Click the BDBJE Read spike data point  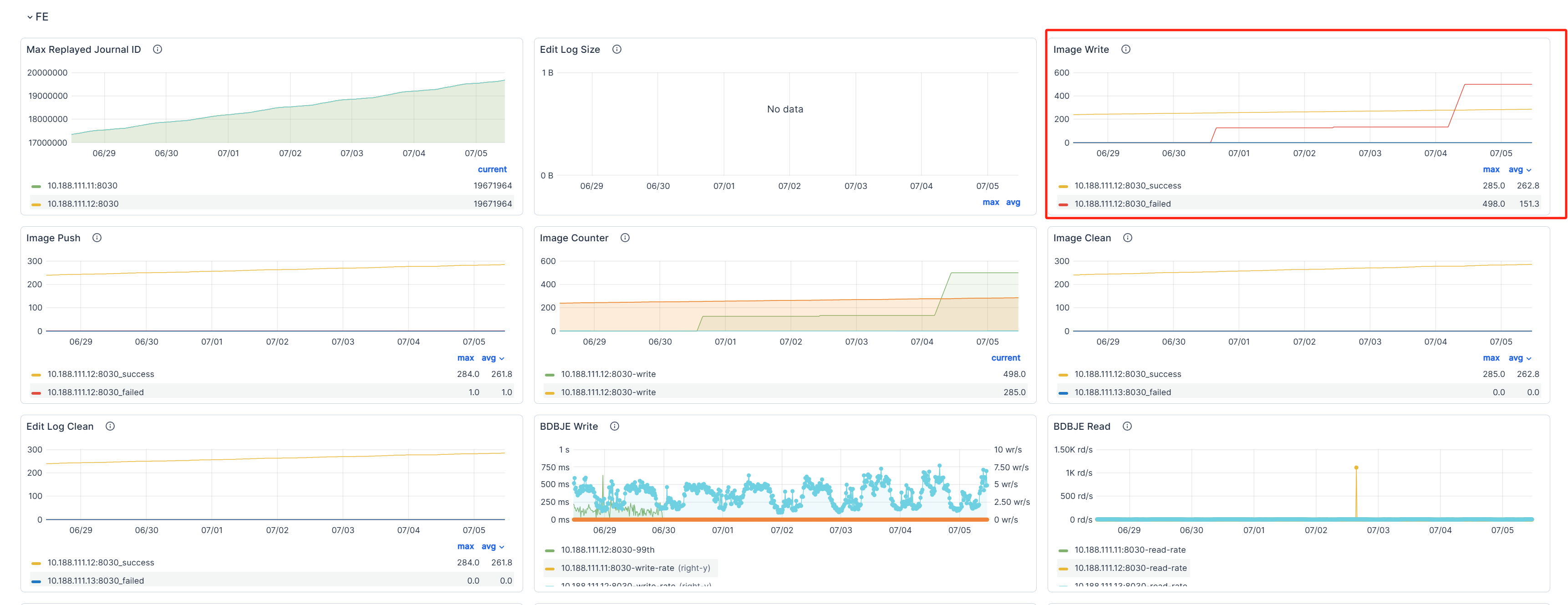(x=1355, y=468)
